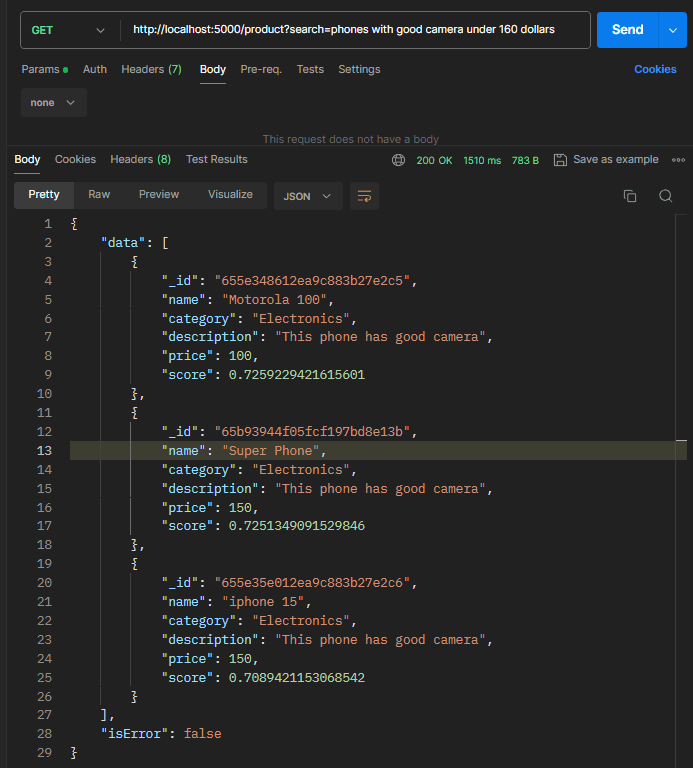Click the save icon beside Save as example

[x=560, y=160]
